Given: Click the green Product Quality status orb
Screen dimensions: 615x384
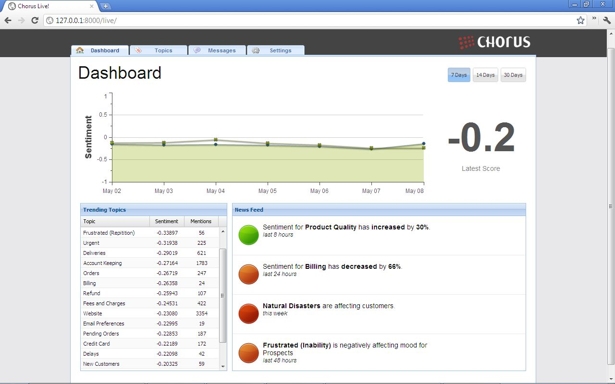Looking at the screenshot, I should [x=248, y=235].
